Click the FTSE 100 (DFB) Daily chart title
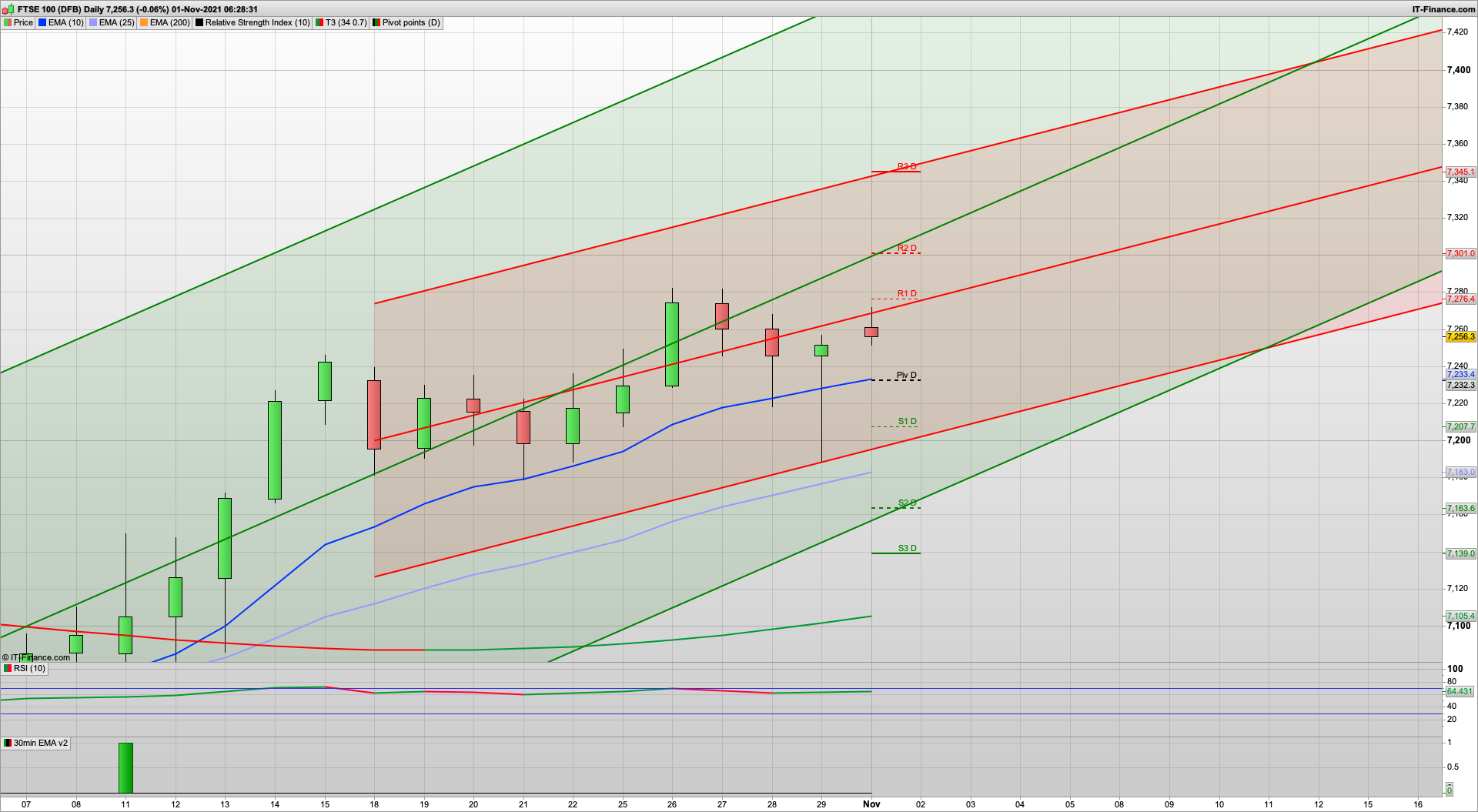The height and width of the screenshot is (812, 1478). pos(138,9)
